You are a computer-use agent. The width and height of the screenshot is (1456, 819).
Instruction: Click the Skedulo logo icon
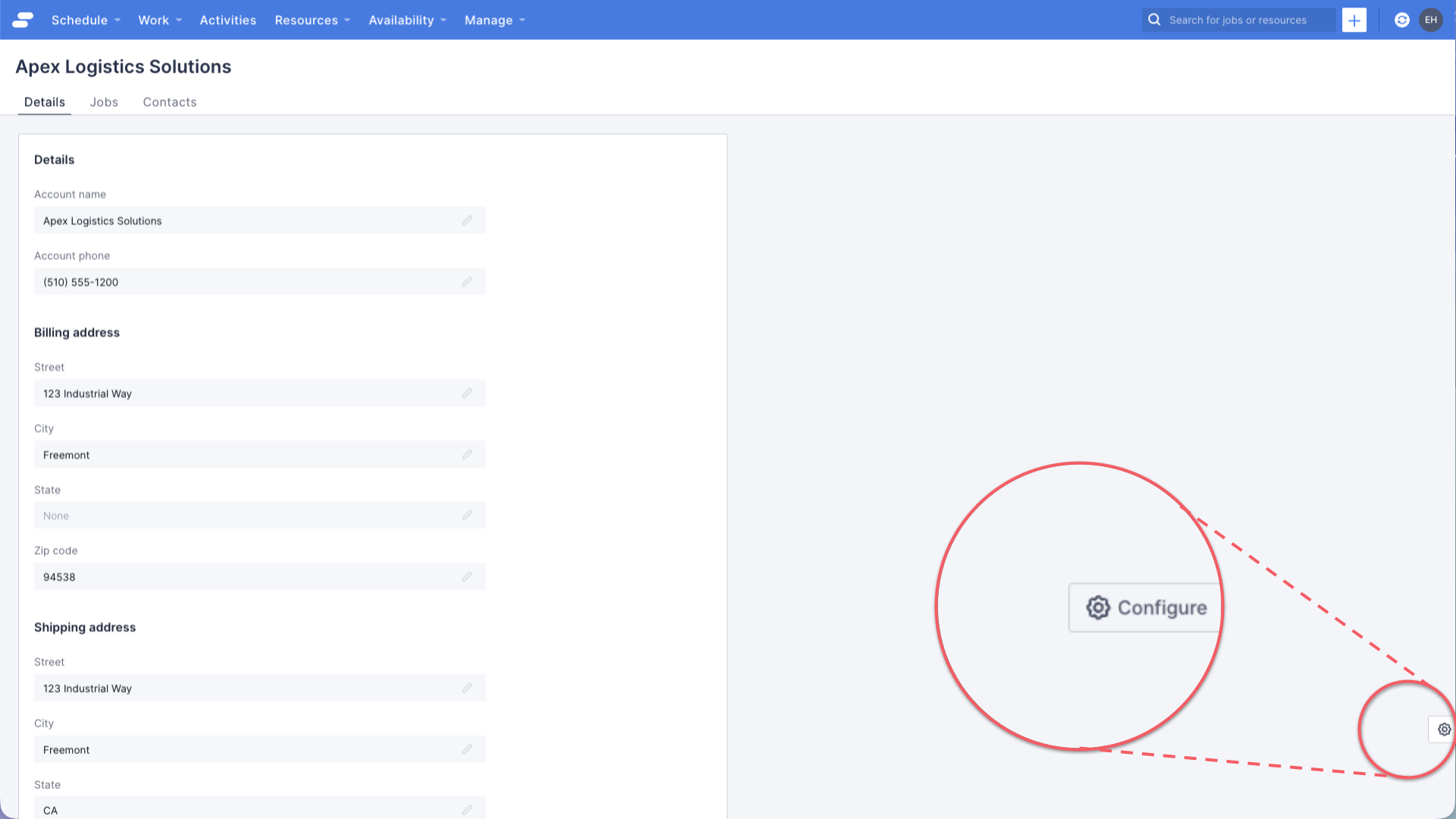[x=21, y=20]
